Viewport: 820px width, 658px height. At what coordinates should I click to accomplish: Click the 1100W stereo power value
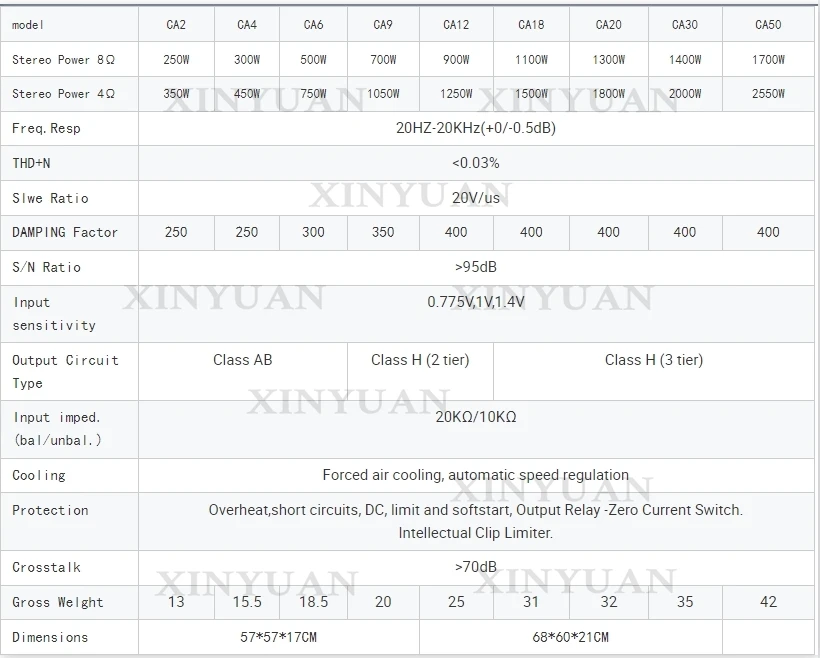(x=531, y=60)
